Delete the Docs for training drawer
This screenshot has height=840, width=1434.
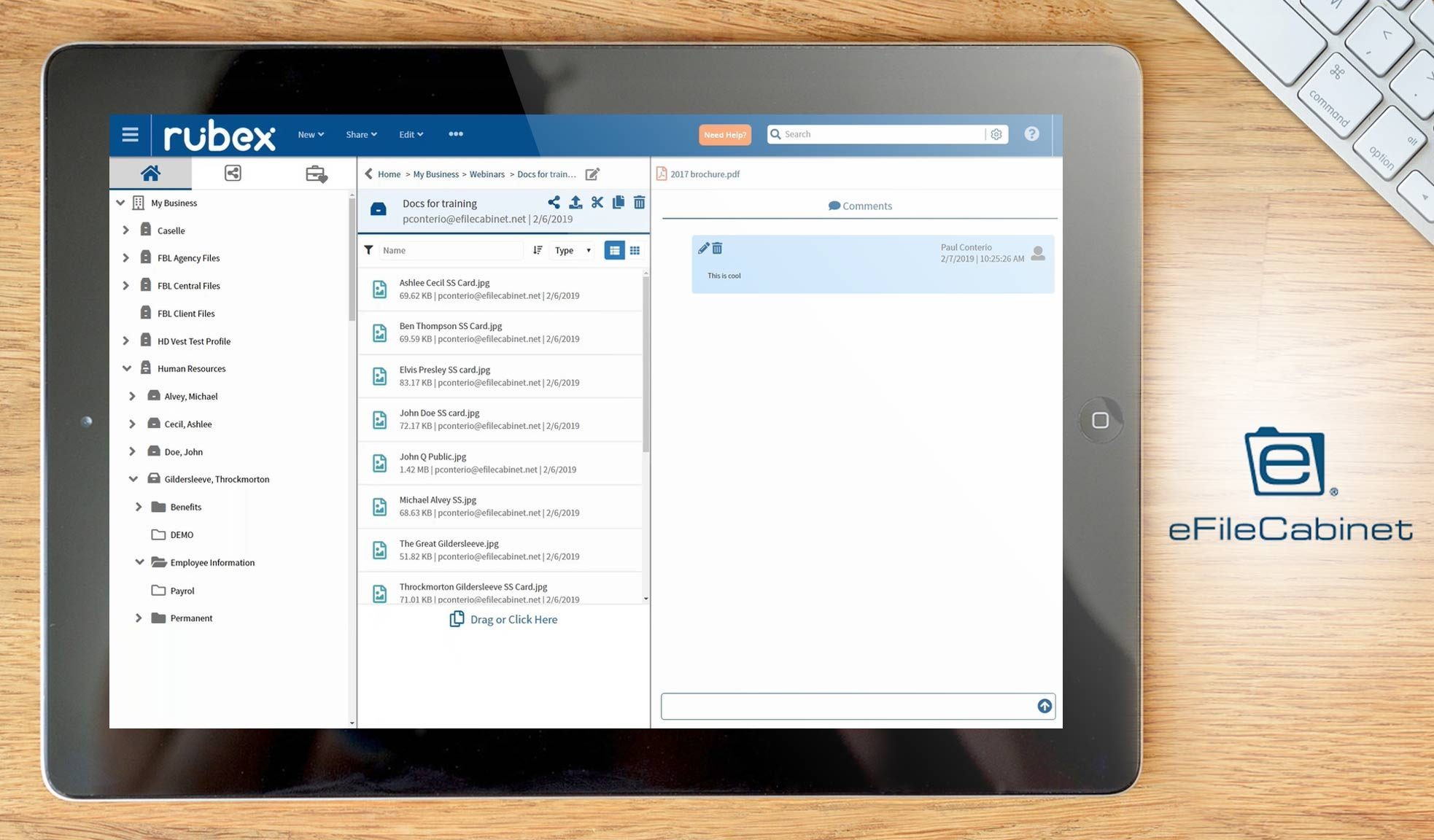click(639, 202)
